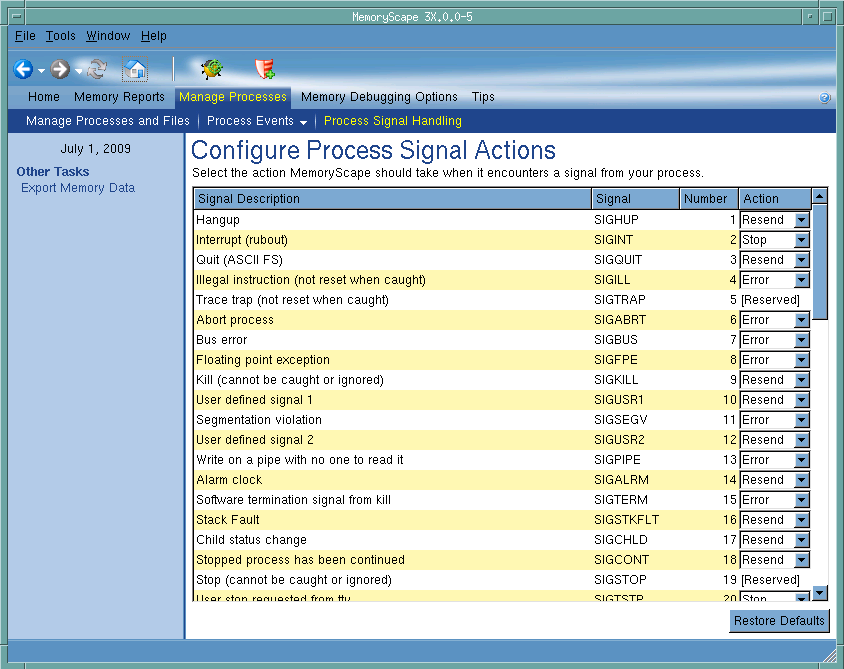Image resolution: width=844 pixels, height=669 pixels.
Task: Click the blue Back navigation arrow
Action: [x=23, y=70]
